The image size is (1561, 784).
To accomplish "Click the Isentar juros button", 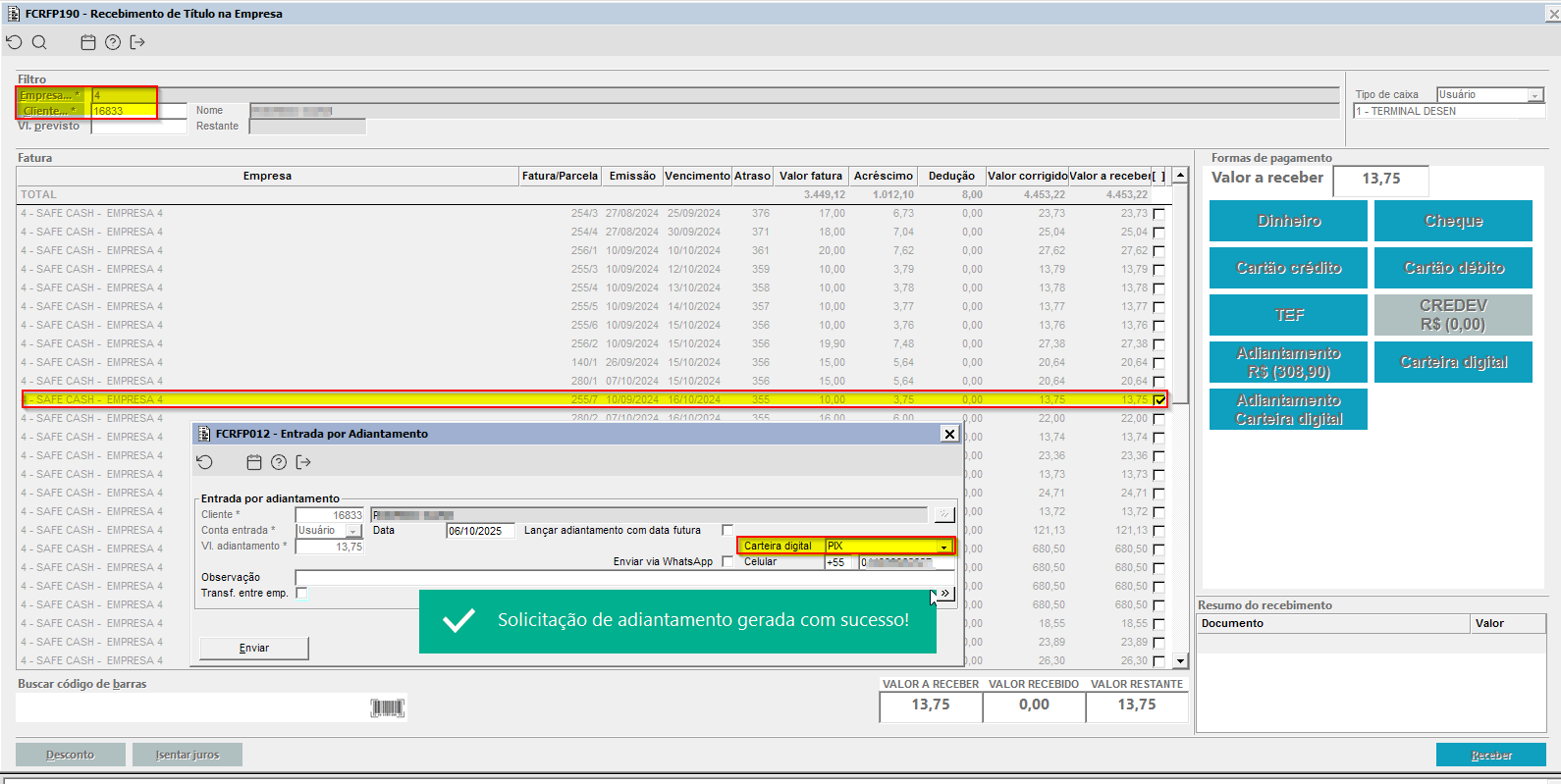I will pos(187,755).
